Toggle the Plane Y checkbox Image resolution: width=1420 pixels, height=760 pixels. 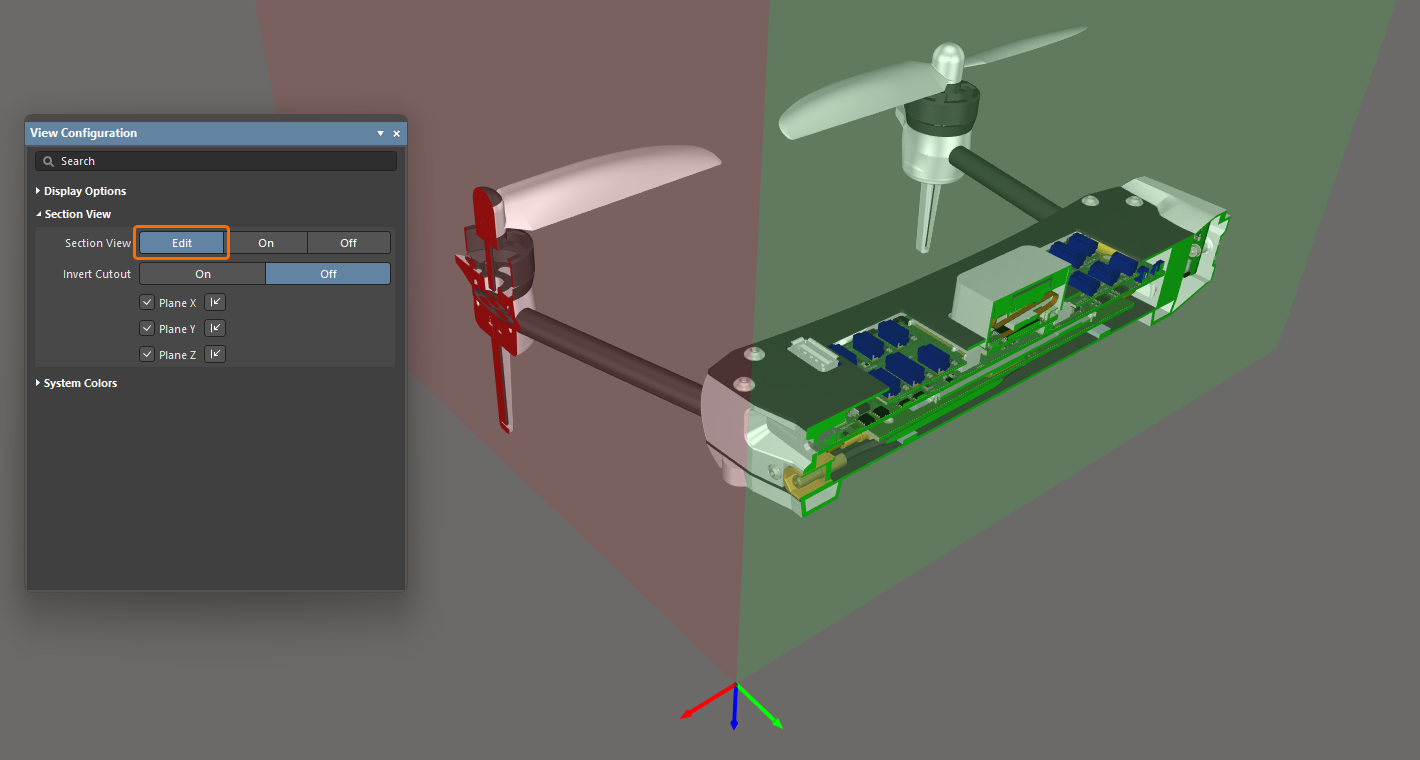point(147,328)
